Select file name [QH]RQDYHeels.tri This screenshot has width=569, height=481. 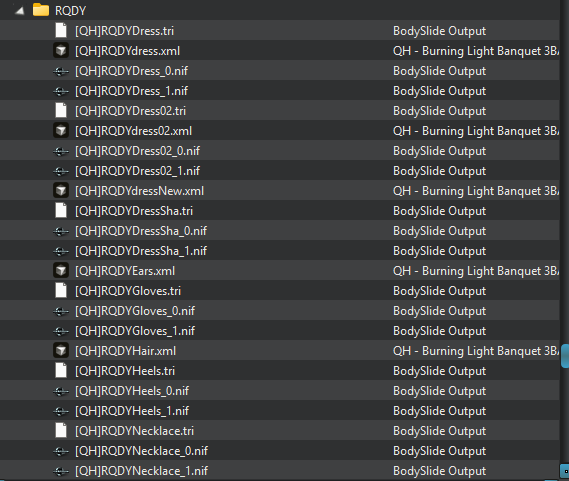pos(125,371)
